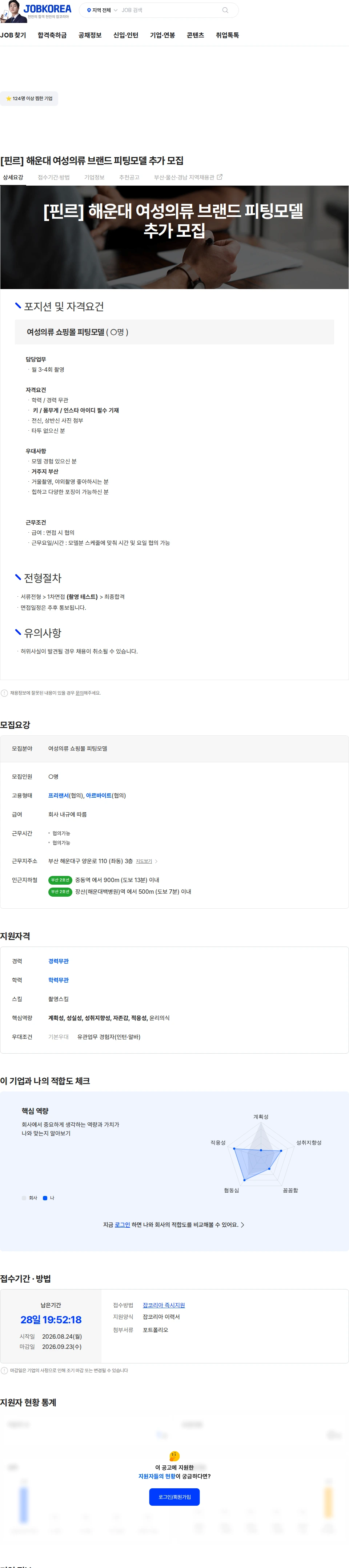Image resolution: width=349 pixels, height=1568 pixels.
Task: Click the star icon in the 찜한 기업 badge
Action: coord(8,99)
